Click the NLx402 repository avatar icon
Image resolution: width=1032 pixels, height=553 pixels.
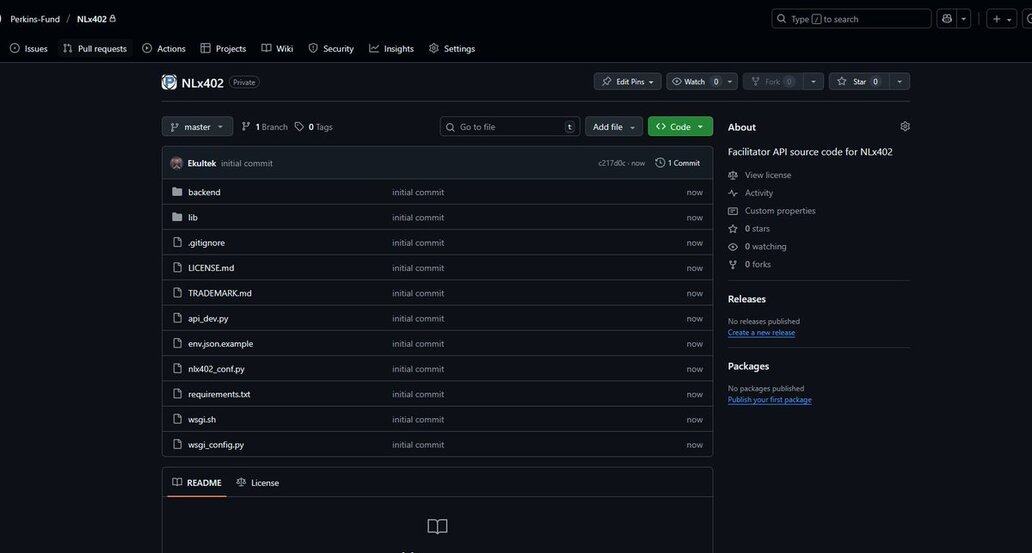(x=169, y=82)
